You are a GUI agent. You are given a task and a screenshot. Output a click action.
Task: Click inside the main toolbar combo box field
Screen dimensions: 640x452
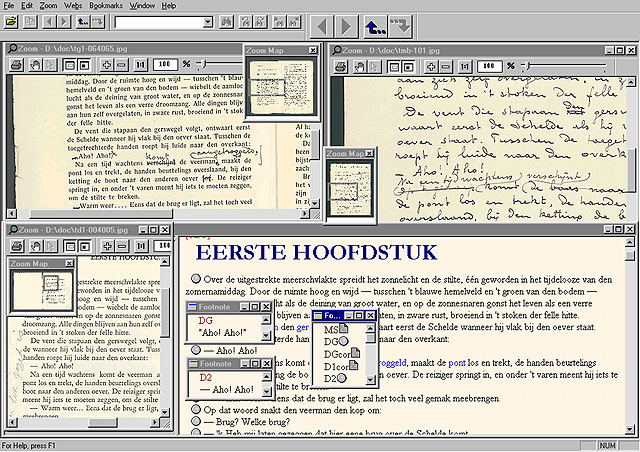click(x=159, y=22)
